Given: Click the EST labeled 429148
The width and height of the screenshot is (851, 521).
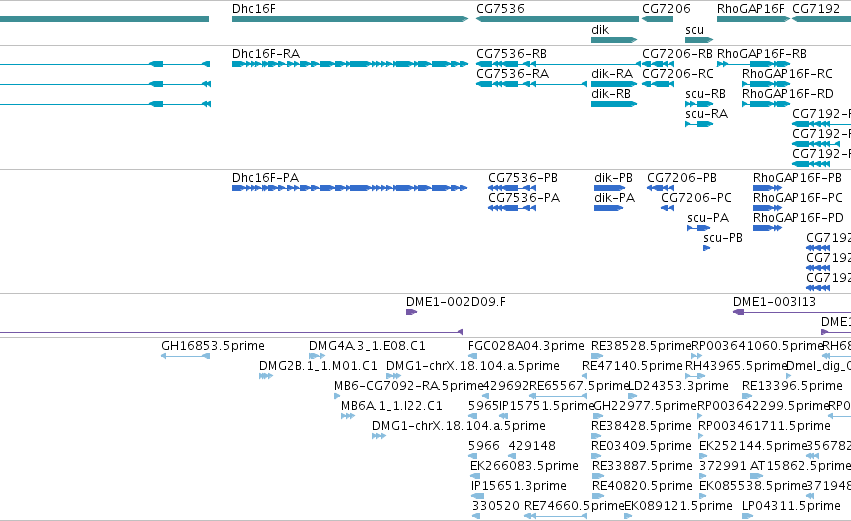Looking at the screenshot, I should coord(512,456).
